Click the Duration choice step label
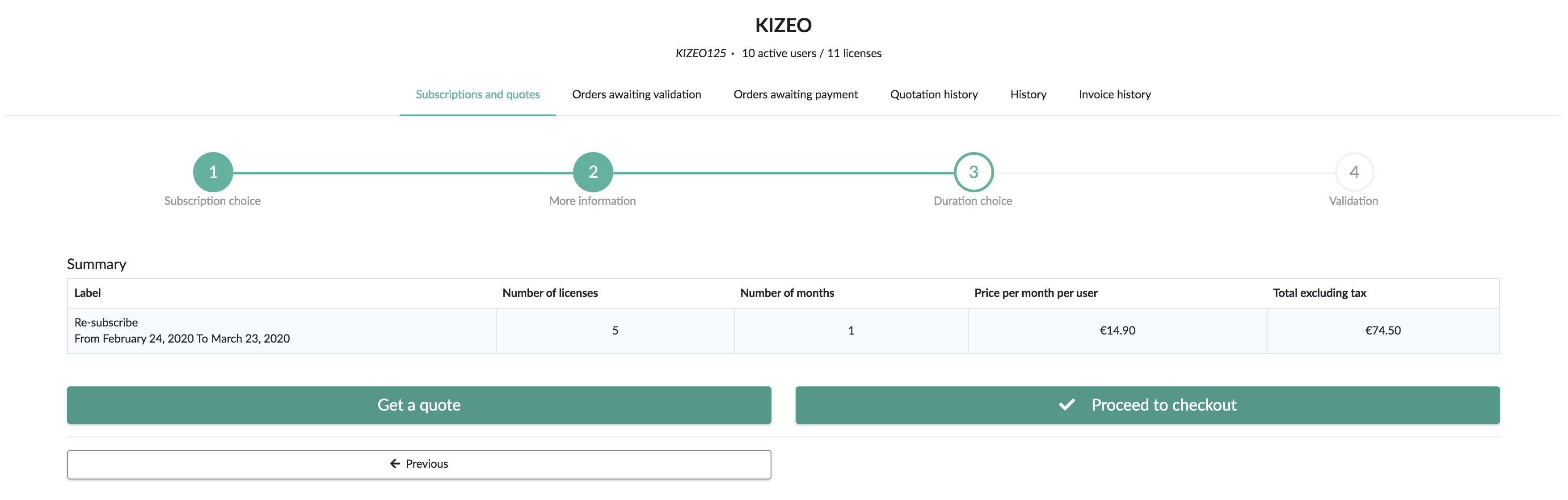Viewport: 1568px width, 500px height. [x=973, y=201]
